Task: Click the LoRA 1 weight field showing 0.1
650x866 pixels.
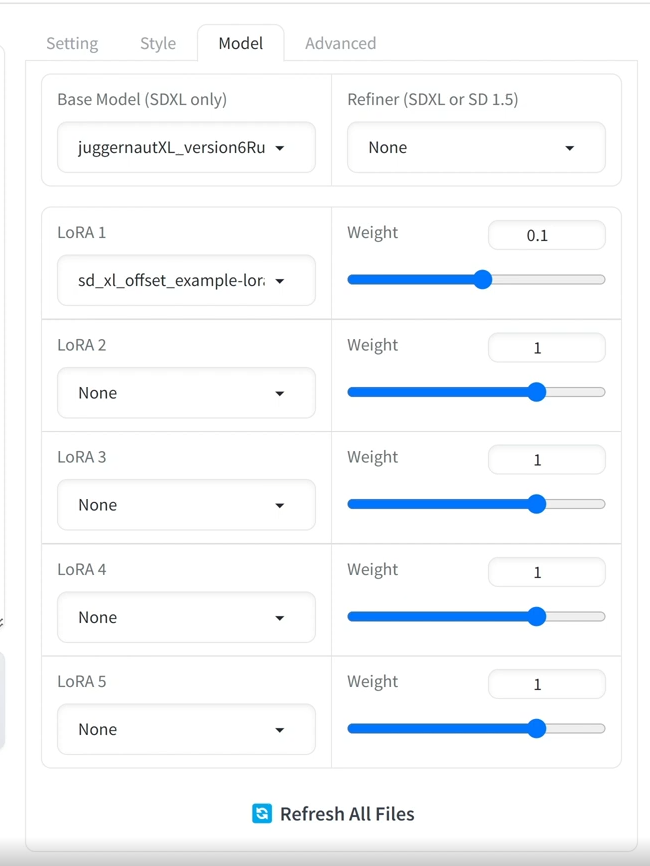Action: click(x=547, y=235)
